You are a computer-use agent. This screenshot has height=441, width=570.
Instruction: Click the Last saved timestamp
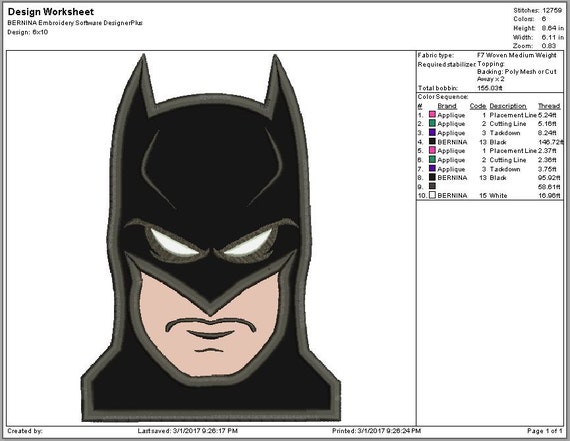(188, 431)
